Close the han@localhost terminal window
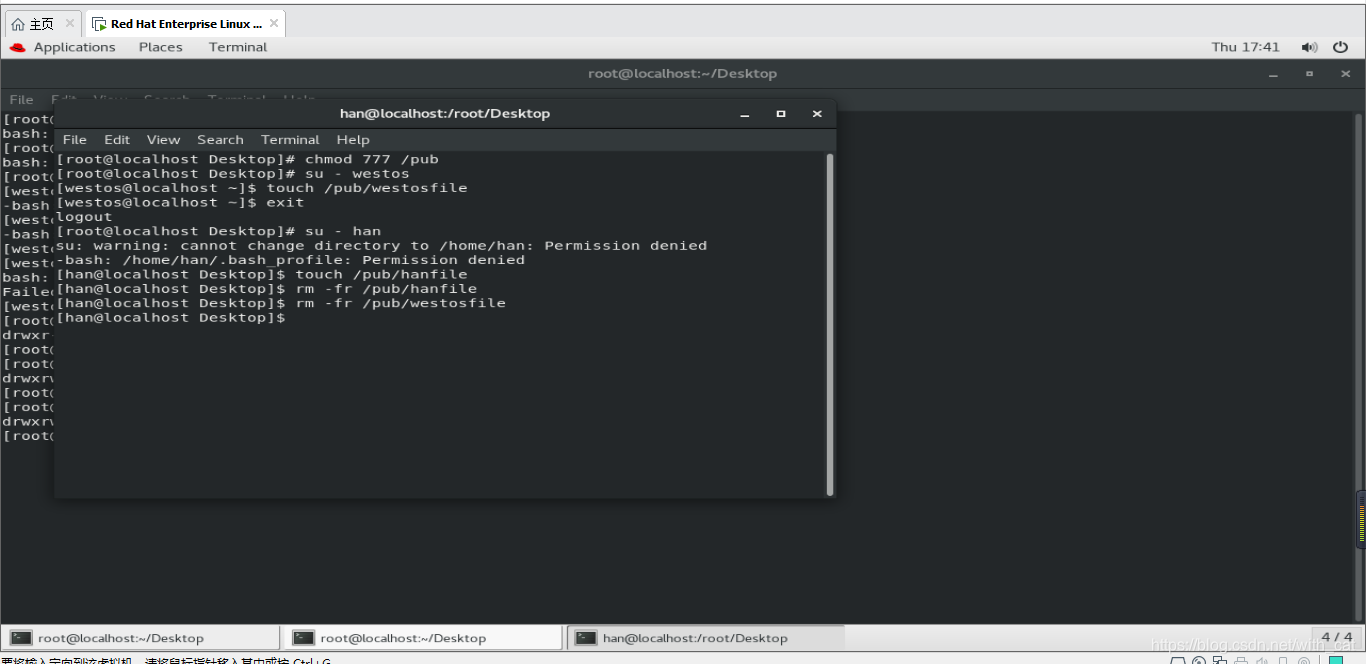Viewport: 1366px width, 664px height. pos(817,114)
